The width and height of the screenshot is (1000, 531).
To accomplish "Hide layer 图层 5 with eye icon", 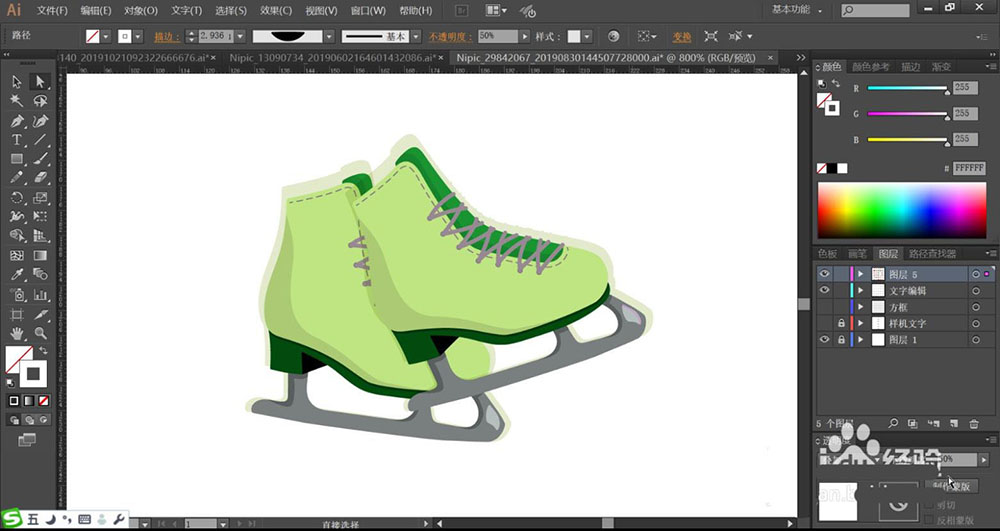I will tap(825, 274).
